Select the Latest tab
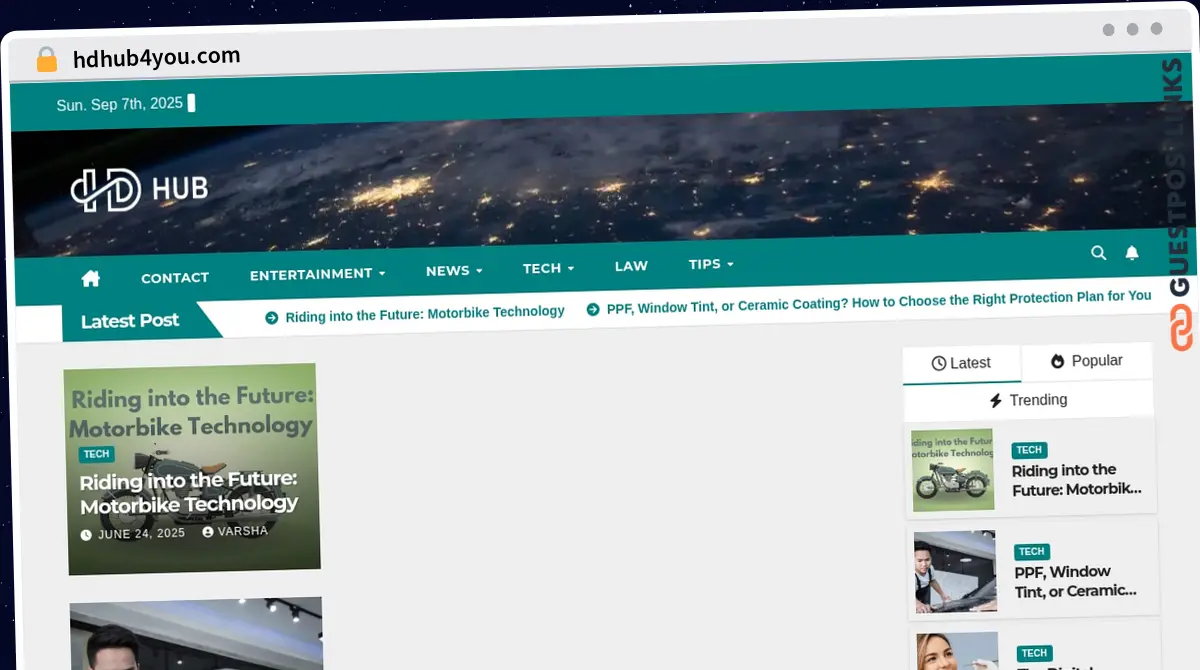This screenshot has height=670, width=1200. [x=961, y=363]
